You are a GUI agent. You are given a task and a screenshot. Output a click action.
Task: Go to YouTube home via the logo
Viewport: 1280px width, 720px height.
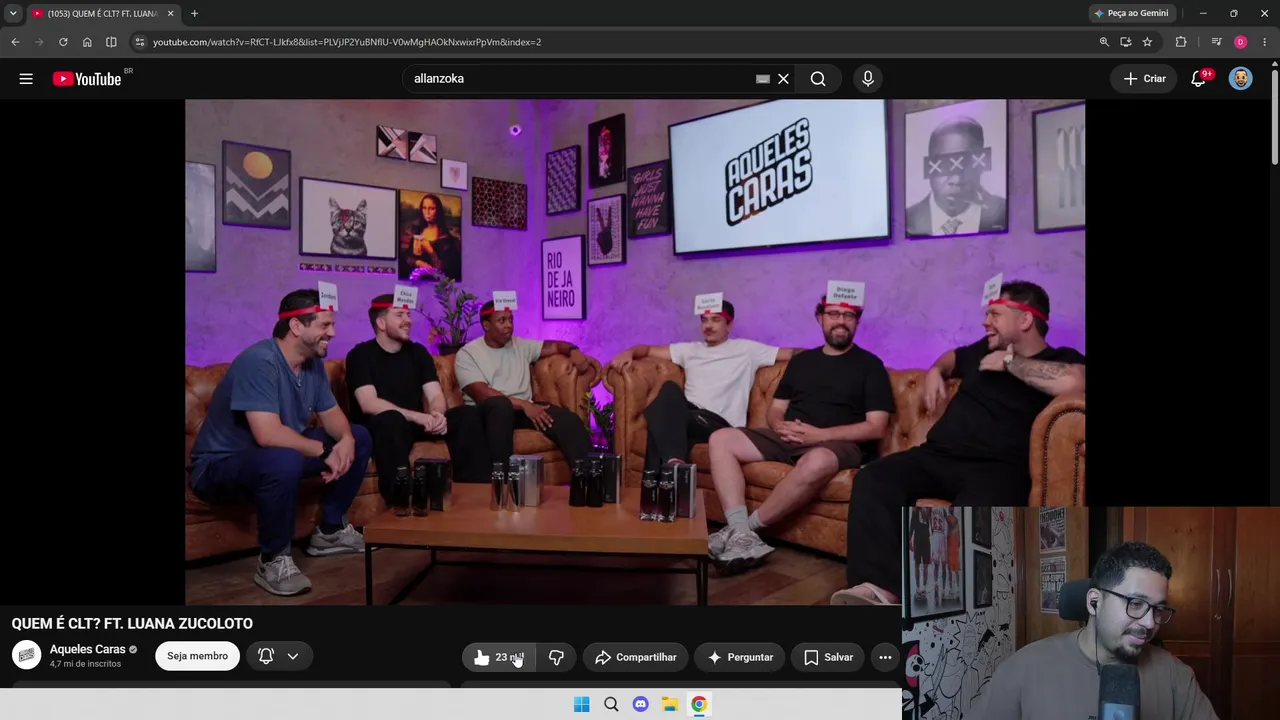tap(87, 79)
